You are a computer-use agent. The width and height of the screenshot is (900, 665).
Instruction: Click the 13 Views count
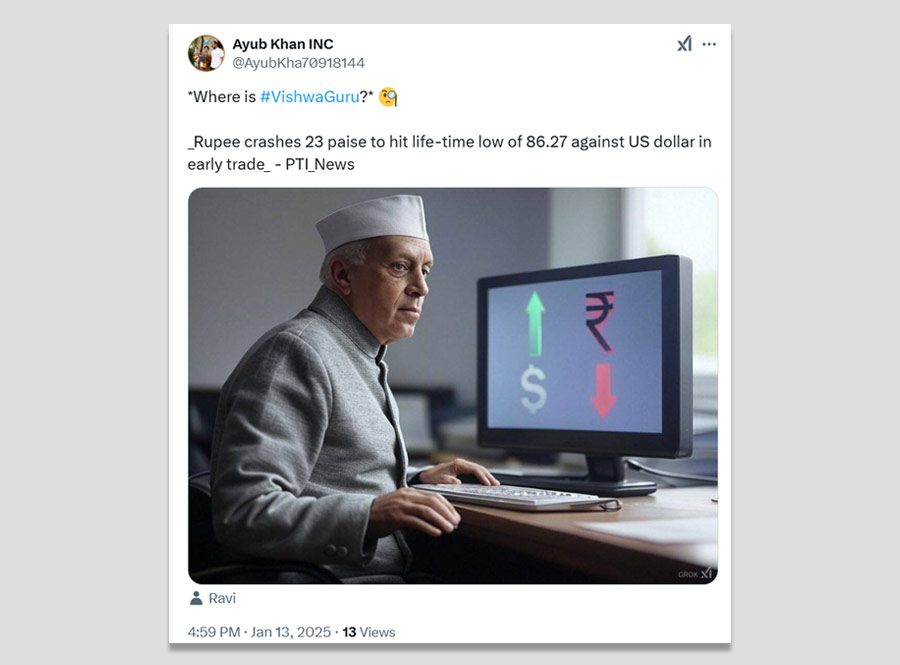(x=368, y=632)
